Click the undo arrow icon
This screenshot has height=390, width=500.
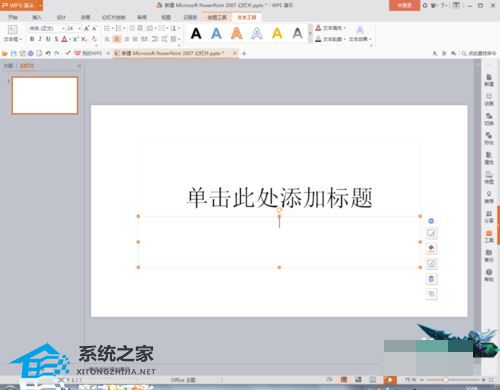point(48,53)
